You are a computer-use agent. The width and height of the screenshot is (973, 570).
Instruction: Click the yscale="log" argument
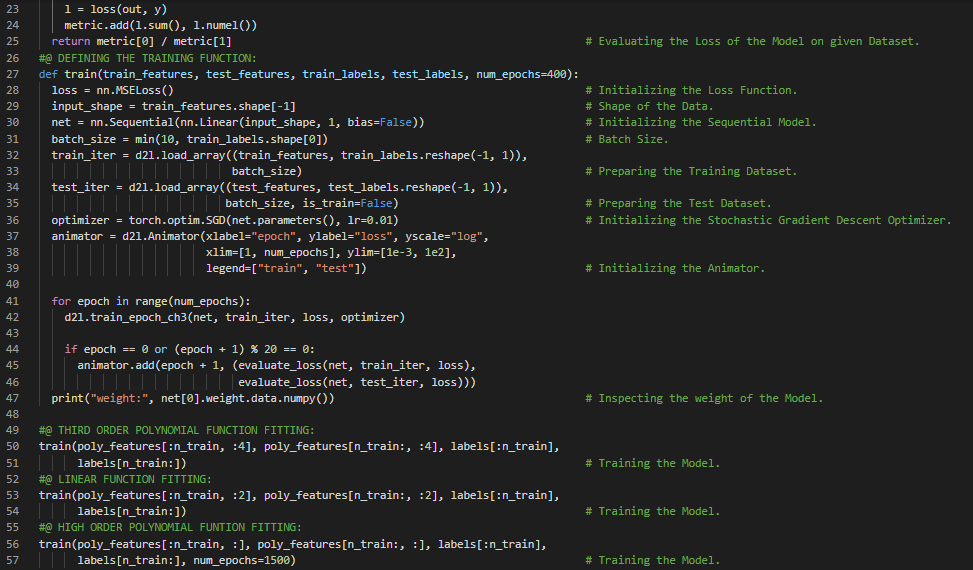coord(442,236)
